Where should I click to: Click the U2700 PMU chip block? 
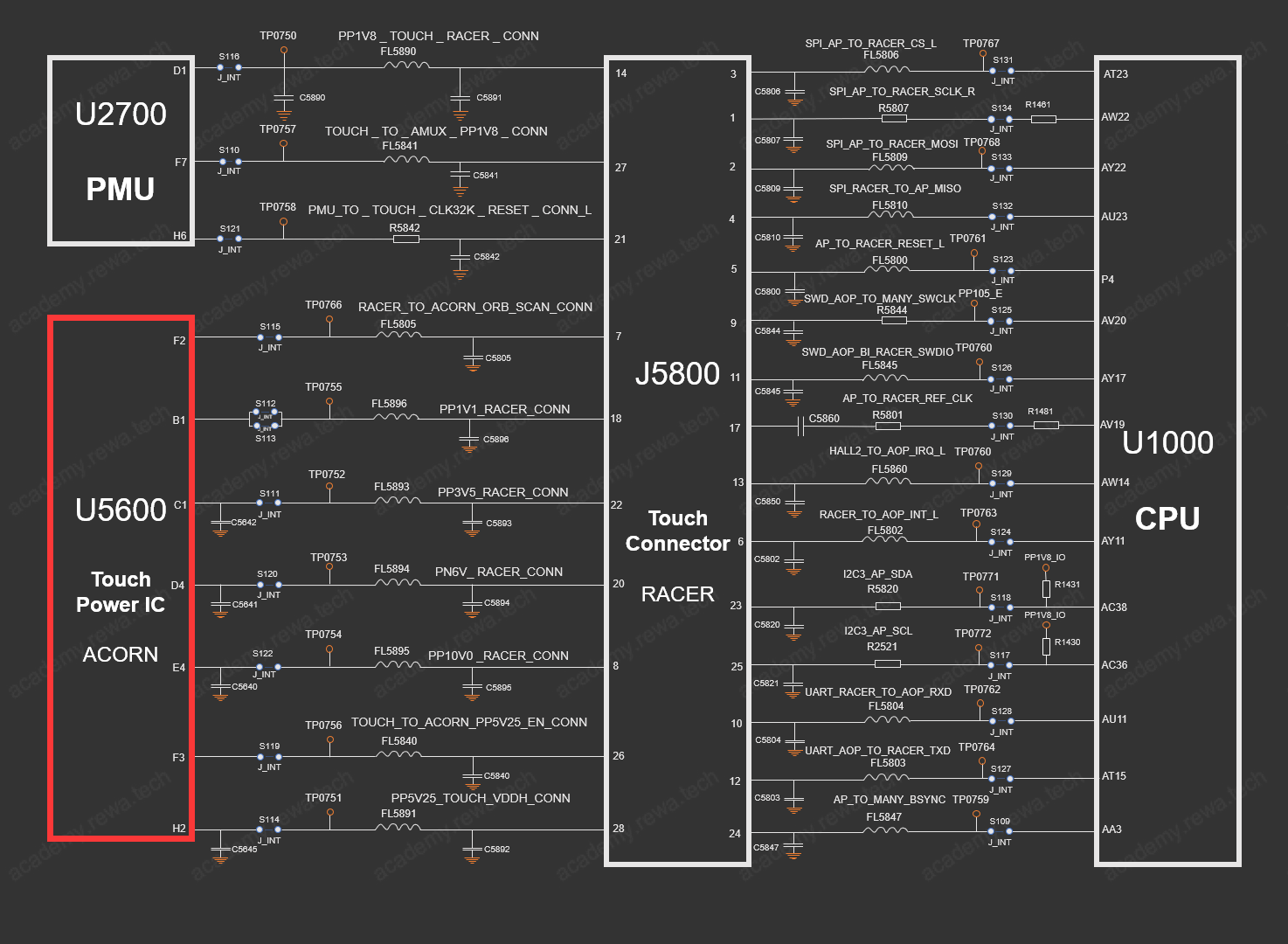point(121,151)
